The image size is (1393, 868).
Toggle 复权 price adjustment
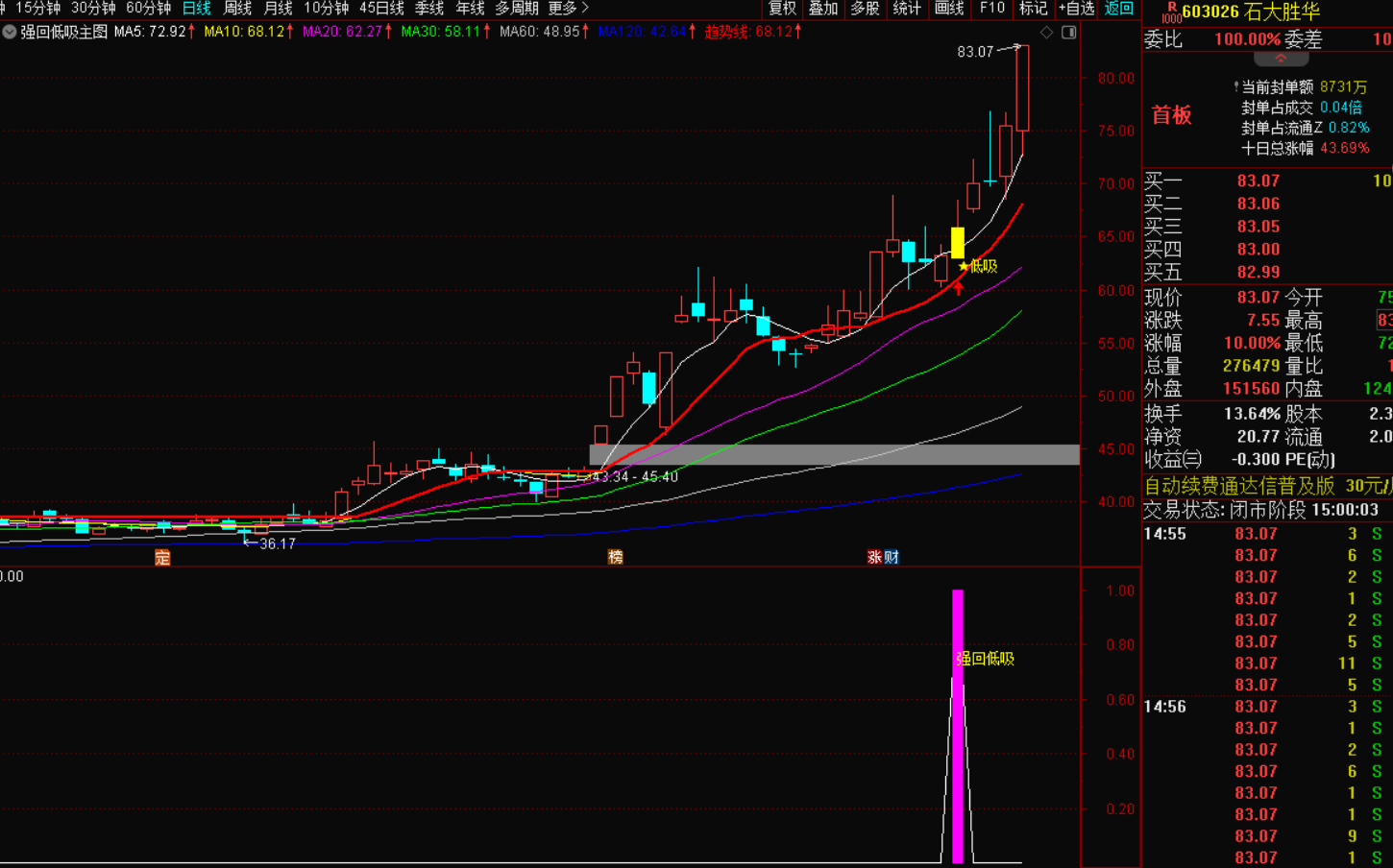coord(782,9)
